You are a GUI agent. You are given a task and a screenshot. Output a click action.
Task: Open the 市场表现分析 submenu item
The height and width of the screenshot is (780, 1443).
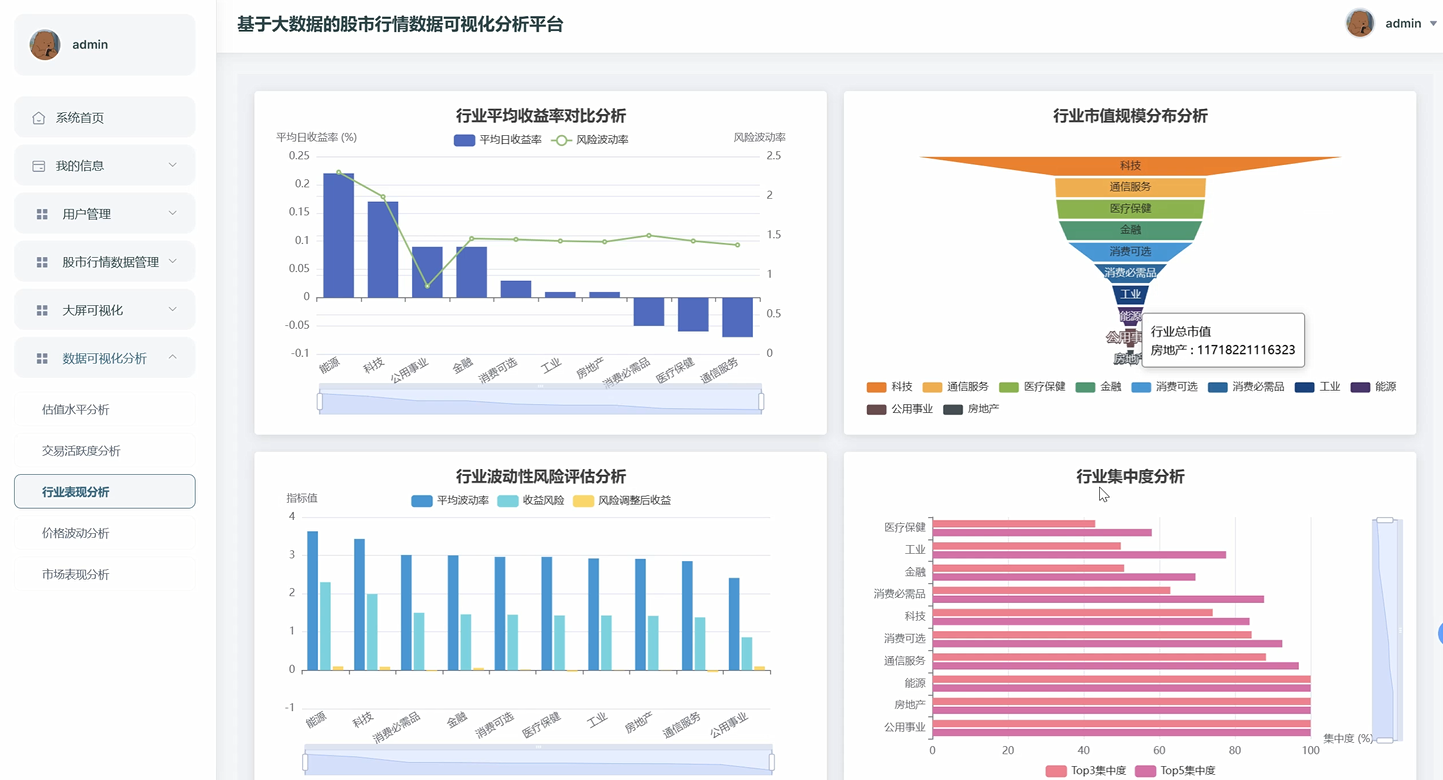105,574
